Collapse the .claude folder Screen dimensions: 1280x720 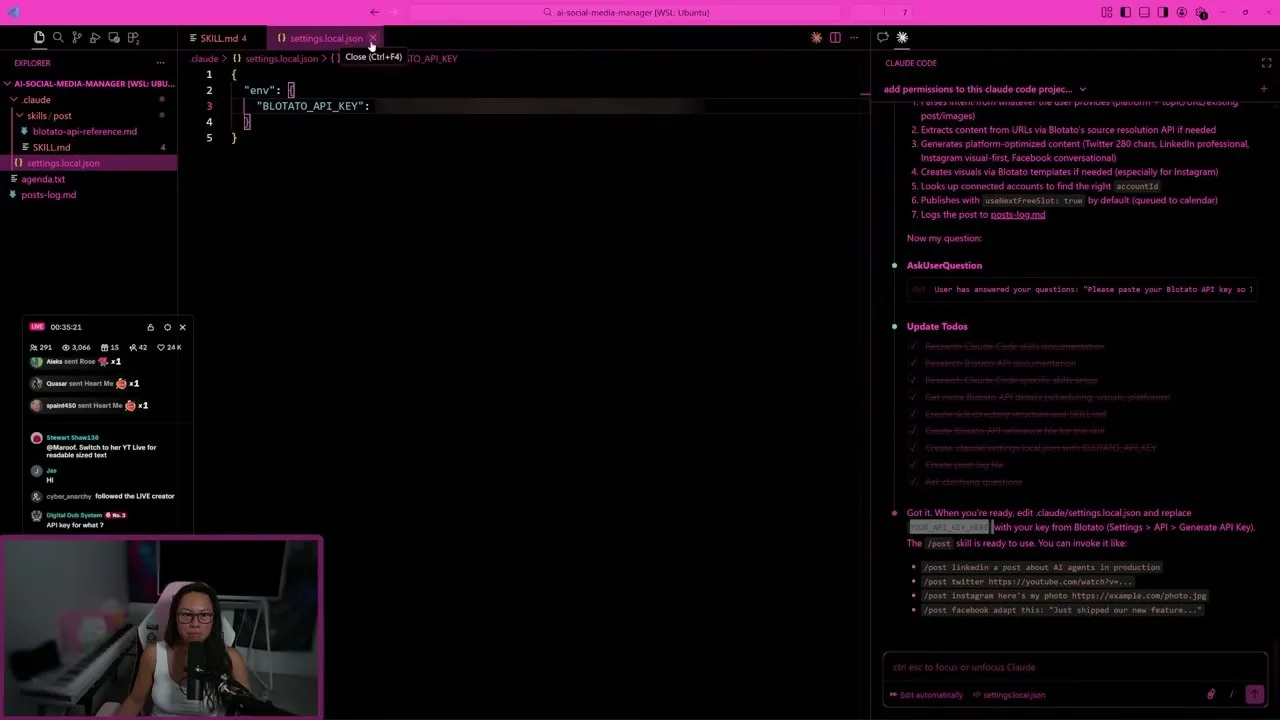89,100
